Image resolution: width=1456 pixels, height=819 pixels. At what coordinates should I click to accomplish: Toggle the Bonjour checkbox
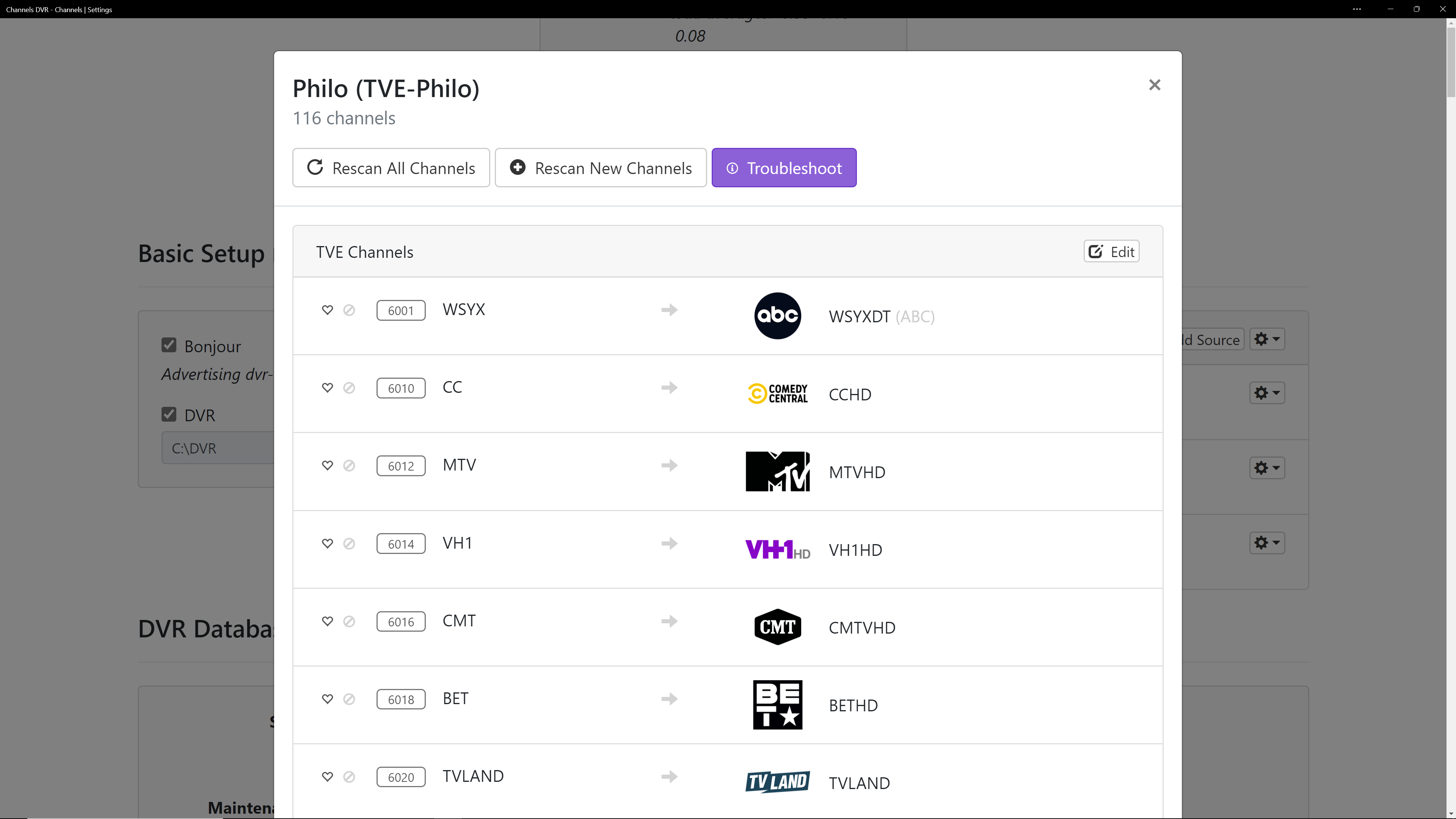pyautogui.click(x=169, y=345)
